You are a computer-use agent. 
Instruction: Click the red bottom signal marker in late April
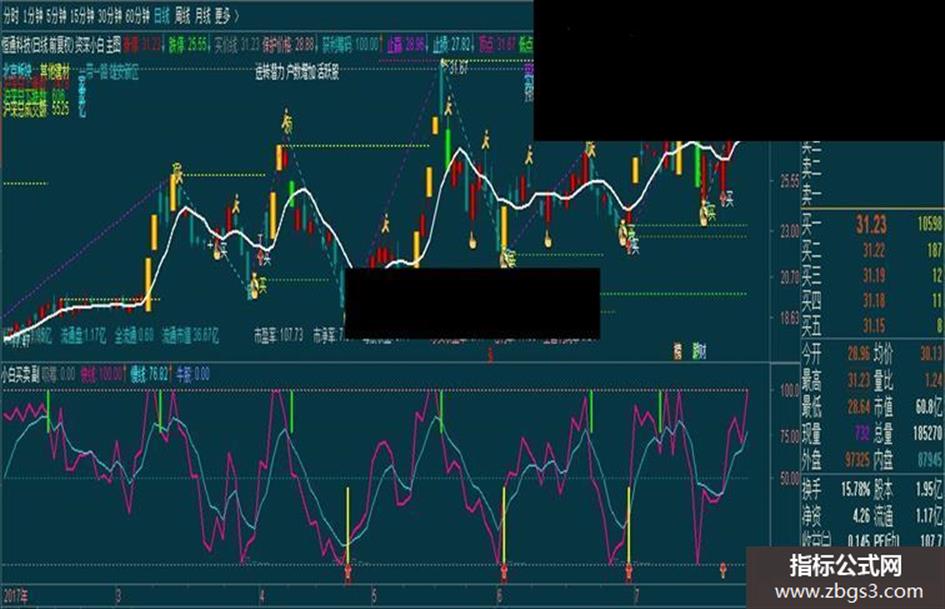tap(348, 572)
